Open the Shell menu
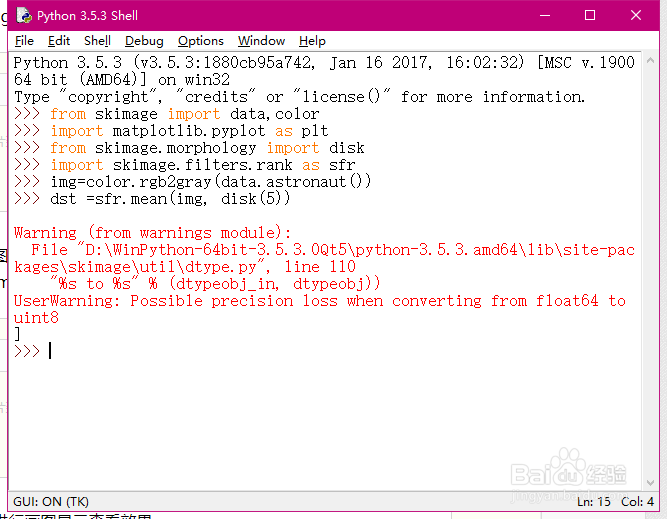Screen dimensions: 667x519 97,41
